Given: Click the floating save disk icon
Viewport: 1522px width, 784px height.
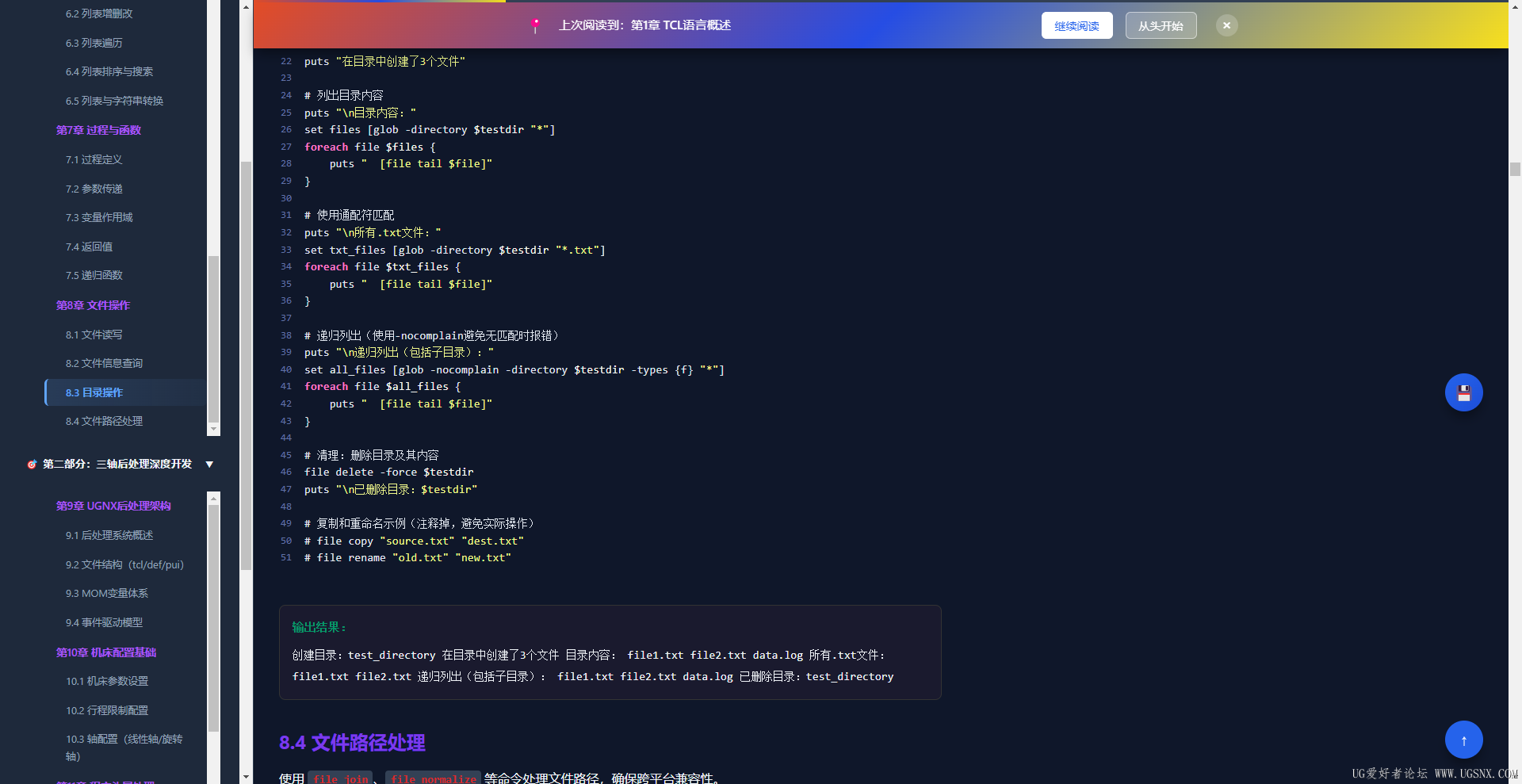Looking at the screenshot, I should pos(1463,392).
